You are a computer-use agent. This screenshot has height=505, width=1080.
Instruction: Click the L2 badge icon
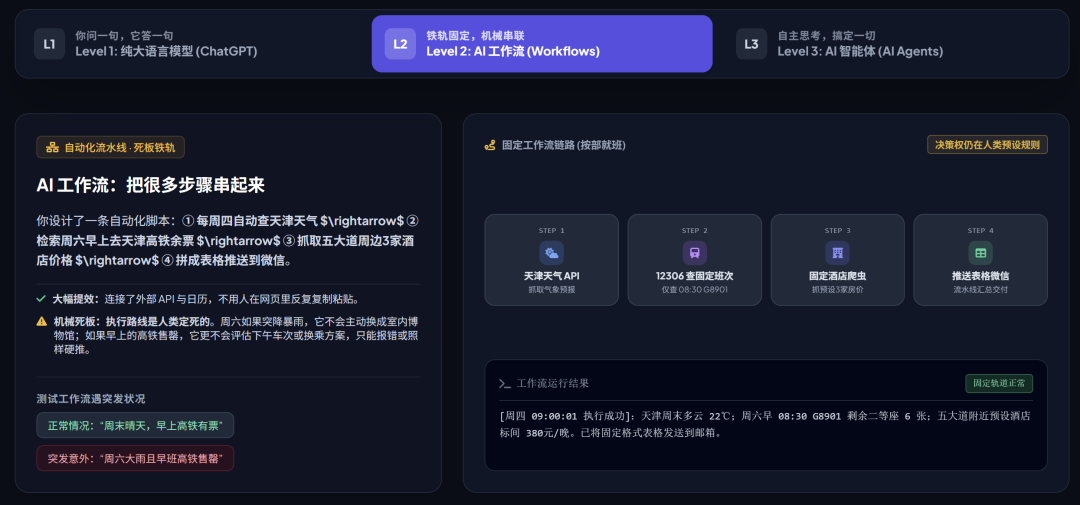tap(400, 43)
